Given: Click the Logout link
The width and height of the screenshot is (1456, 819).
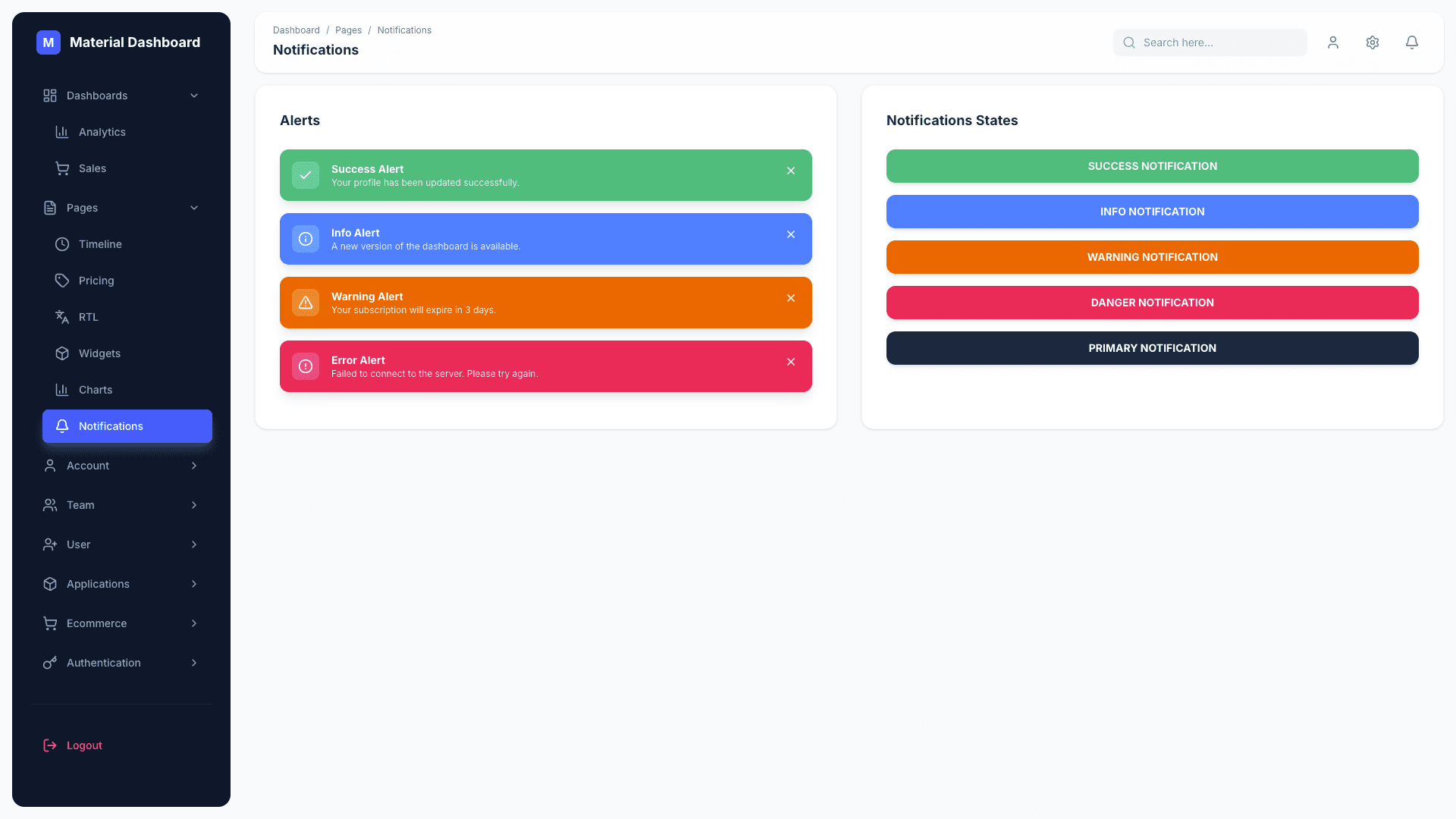Looking at the screenshot, I should 83,745.
